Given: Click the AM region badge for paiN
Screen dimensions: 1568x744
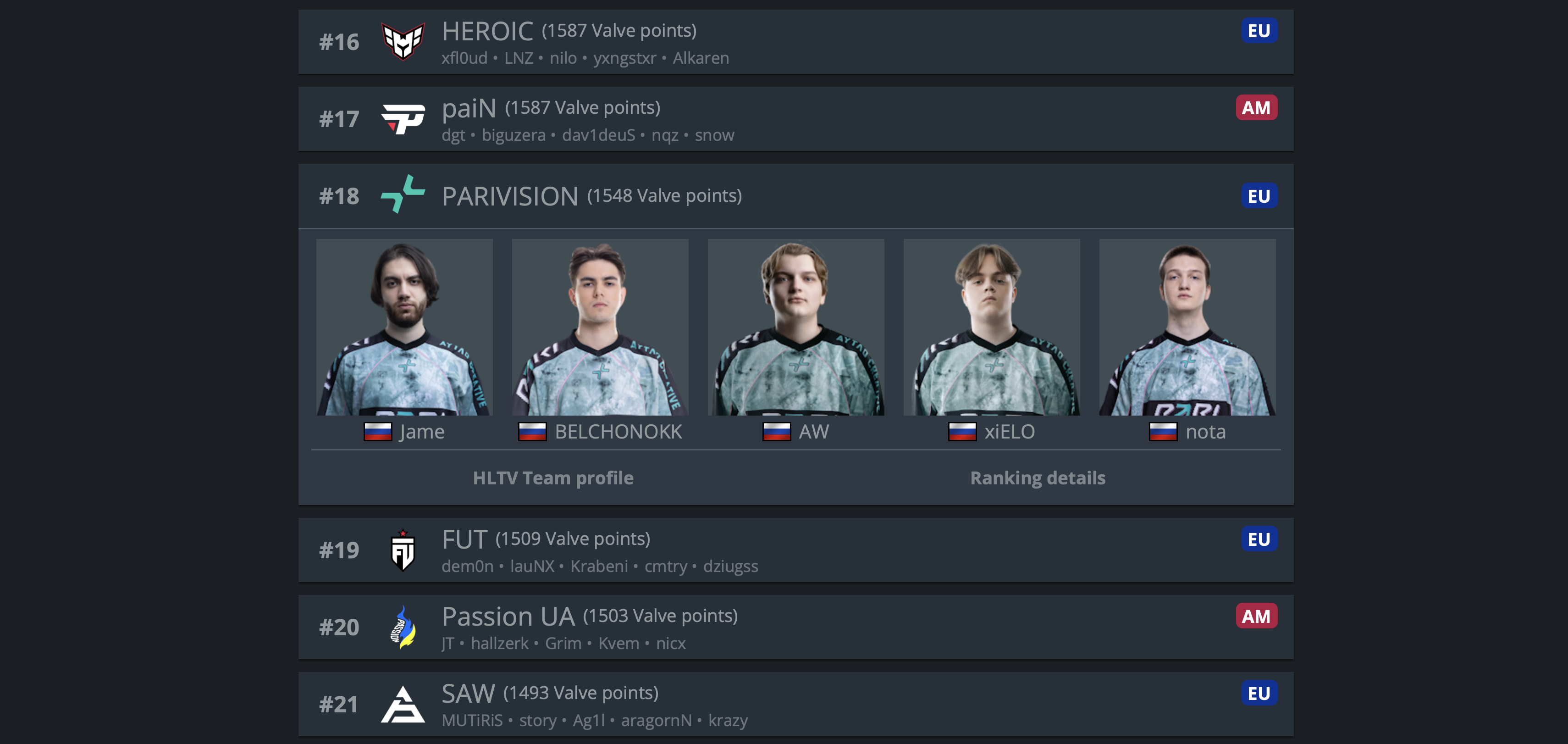Looking at the screenshot, I should pos(1256,108).
